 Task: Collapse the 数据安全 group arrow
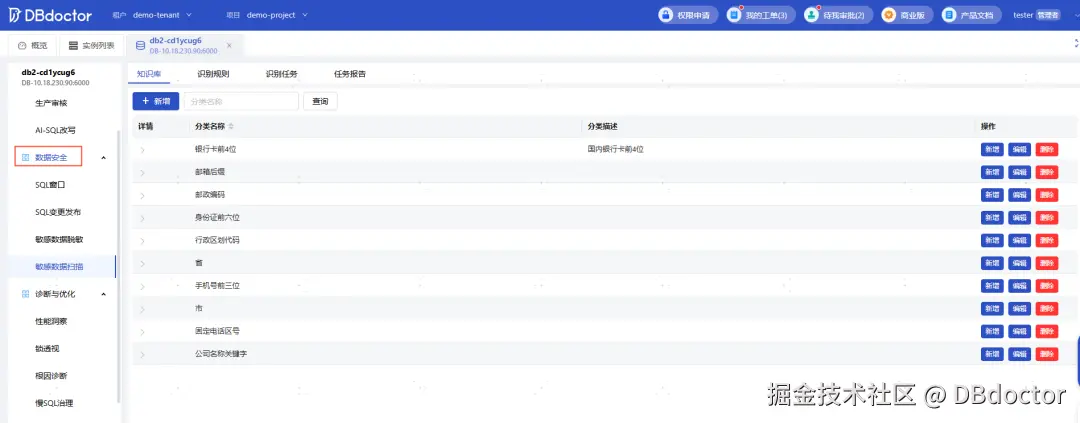(103, 158)
